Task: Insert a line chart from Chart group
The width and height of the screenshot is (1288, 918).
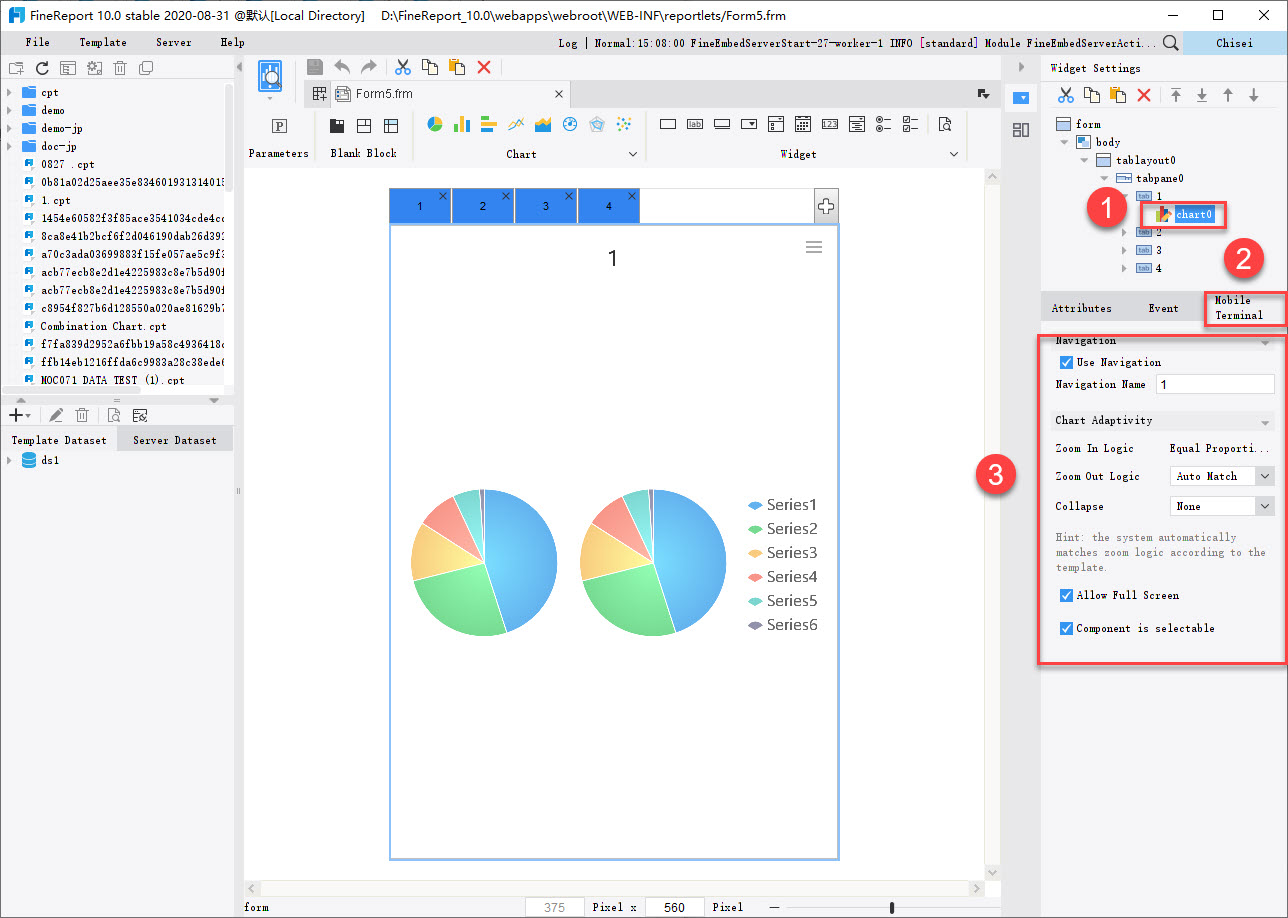Action: 516,124
